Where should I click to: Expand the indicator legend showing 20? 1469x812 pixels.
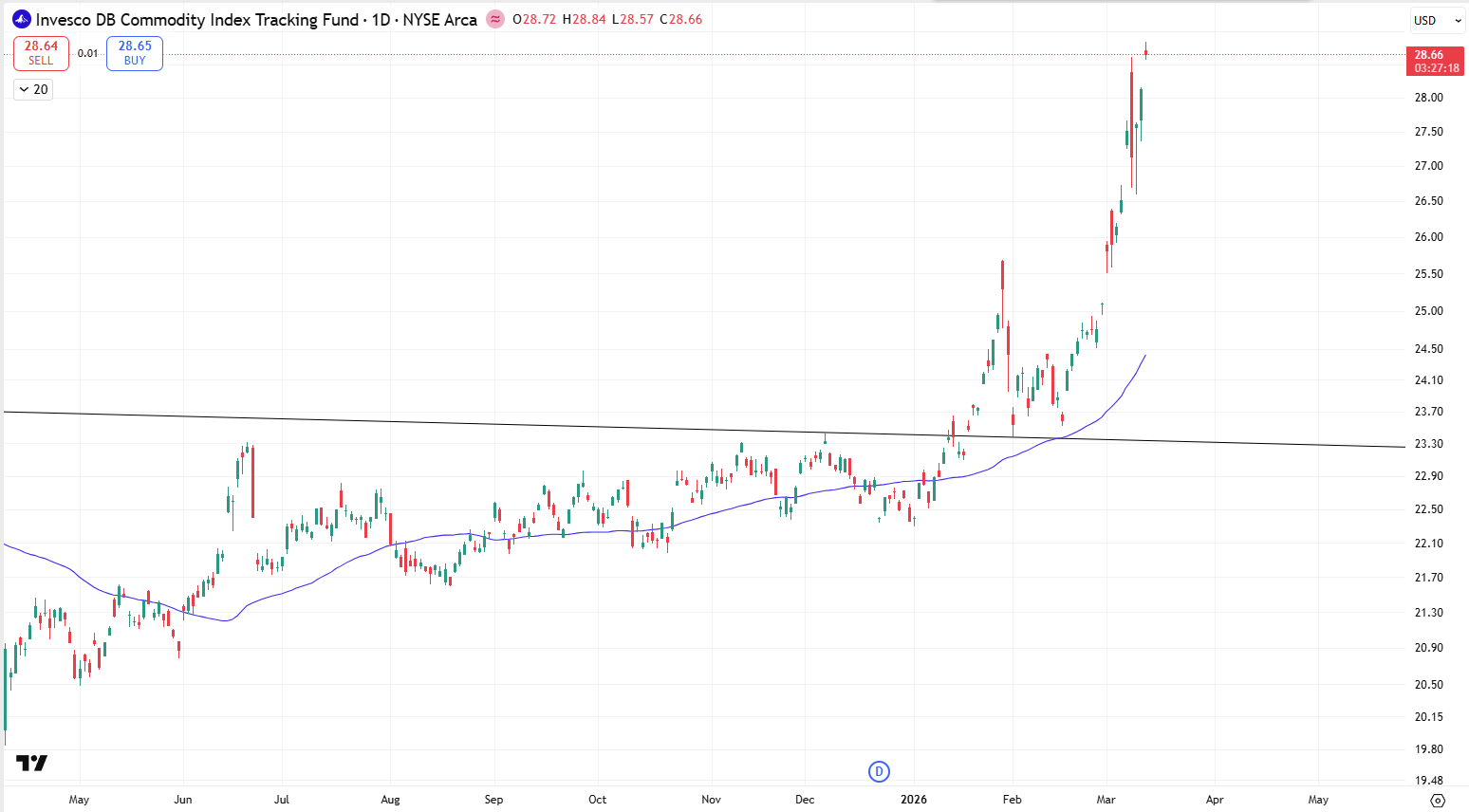33,89
